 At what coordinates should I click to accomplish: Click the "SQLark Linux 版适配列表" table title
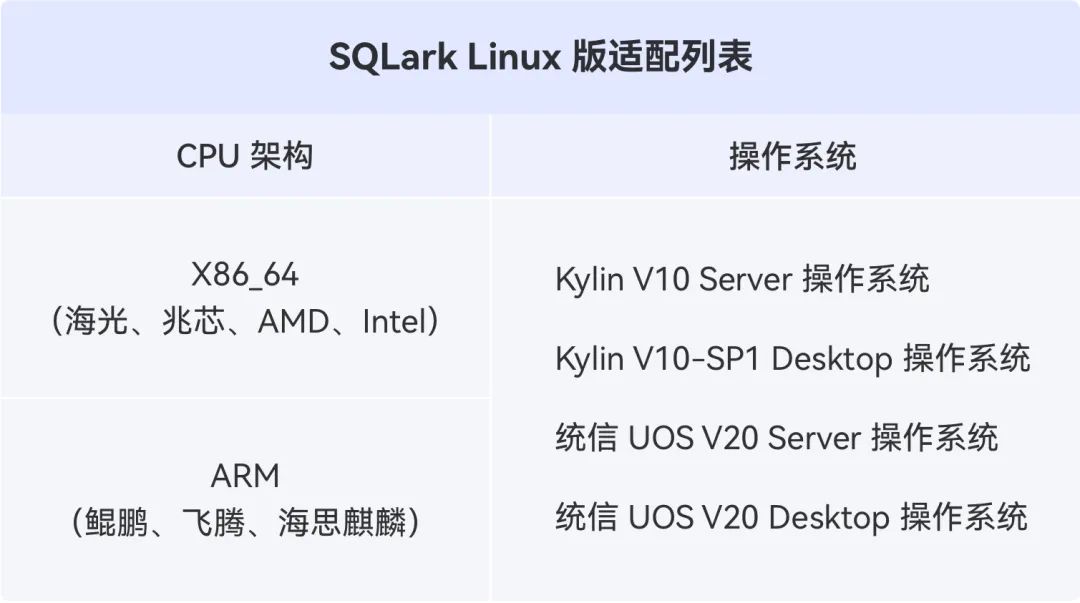pyautogui.click(x=540, y=57)
